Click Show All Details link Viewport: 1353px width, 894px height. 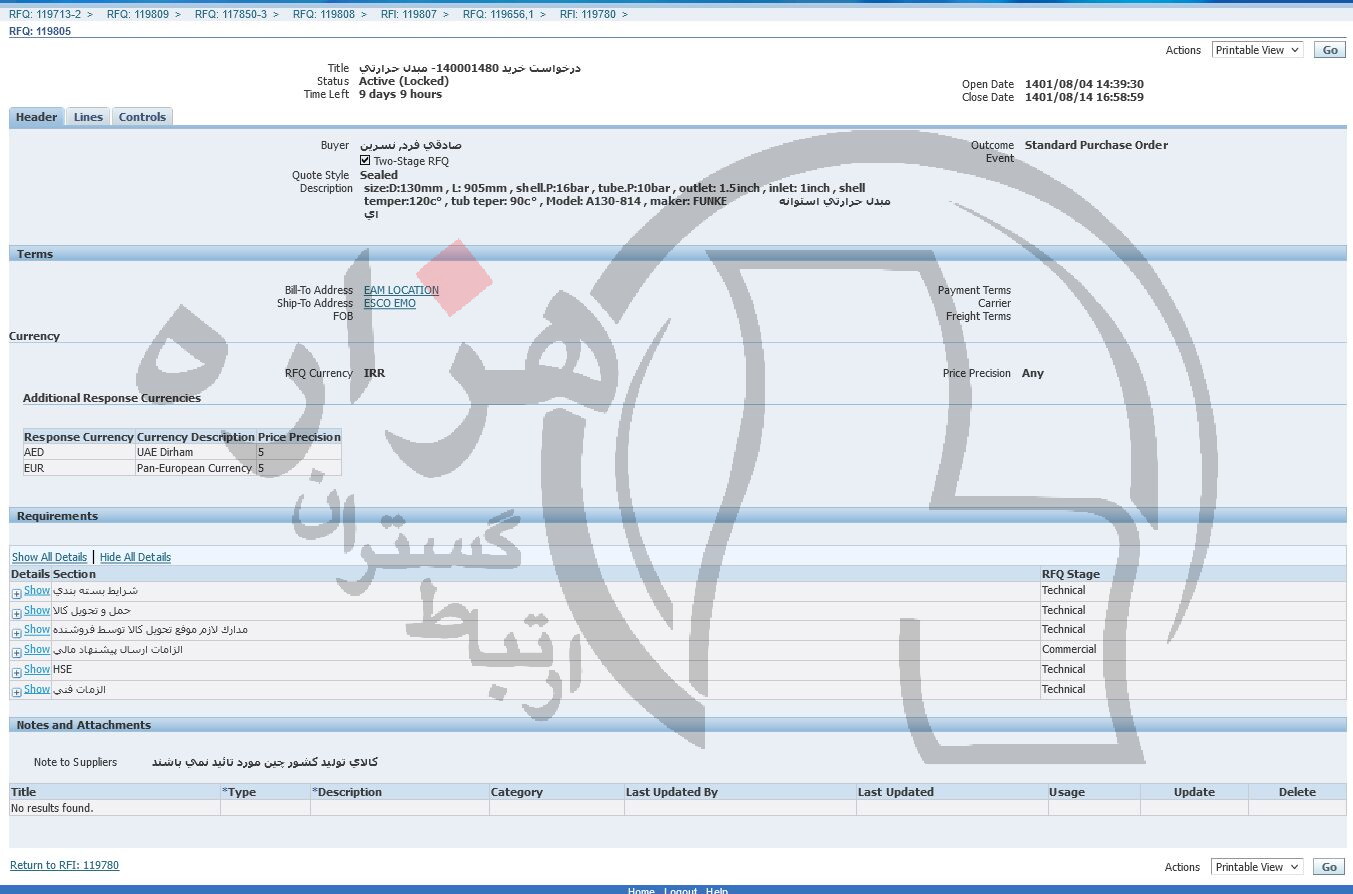pos(49,557)
